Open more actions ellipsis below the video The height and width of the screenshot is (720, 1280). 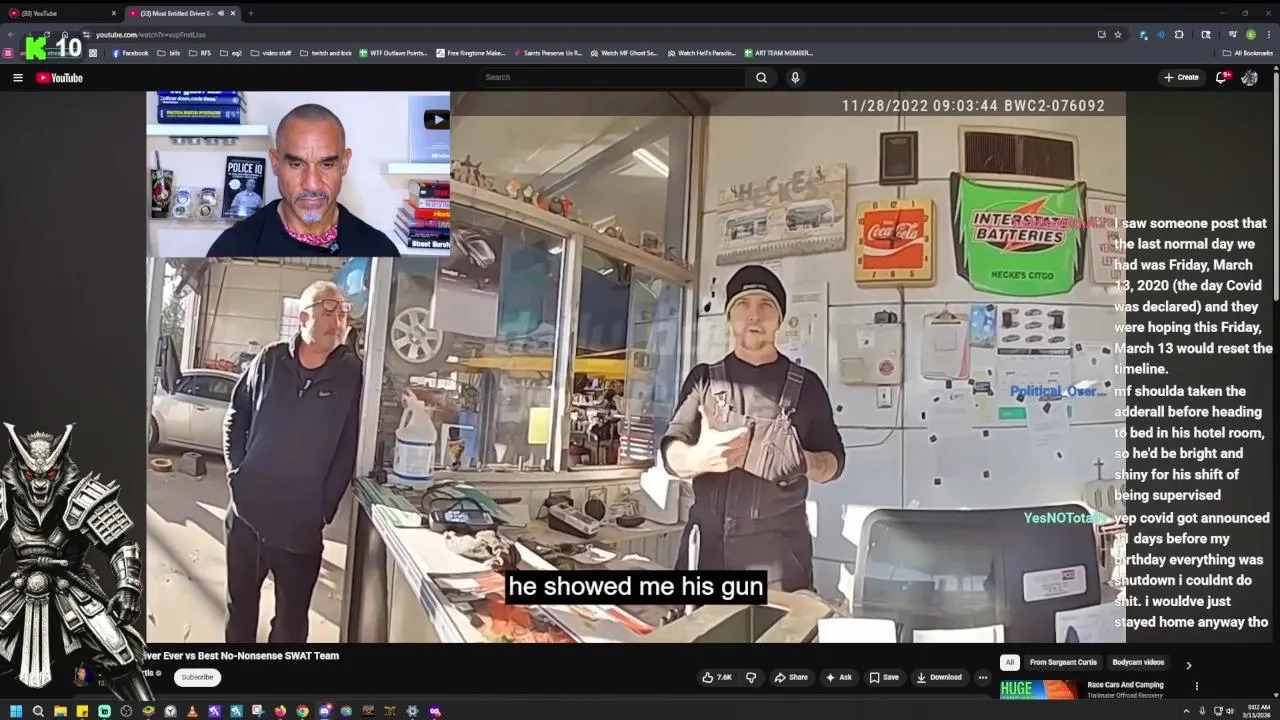982,677
